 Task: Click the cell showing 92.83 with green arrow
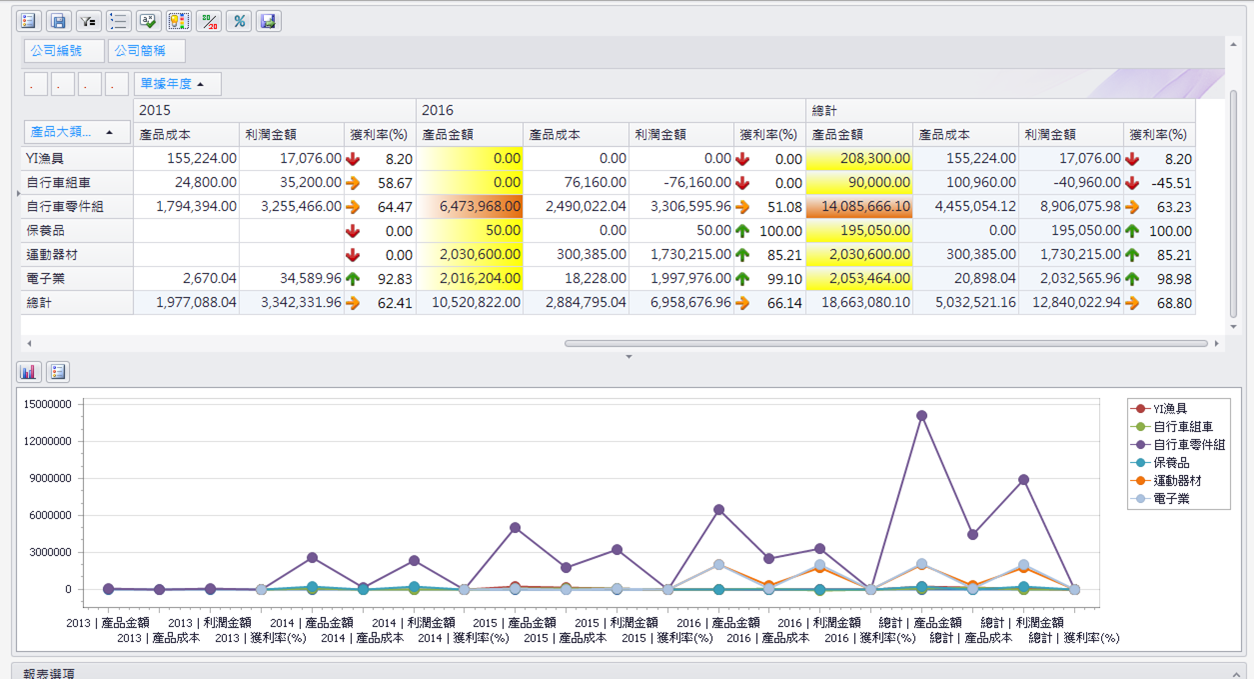tap(380, 278)
